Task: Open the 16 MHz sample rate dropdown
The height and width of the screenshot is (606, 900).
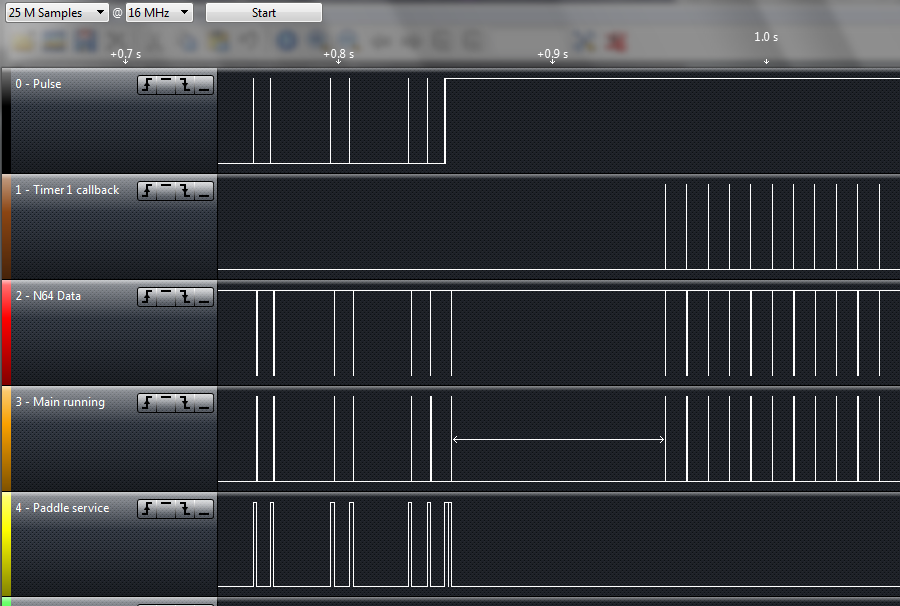Action: point(159,13)
